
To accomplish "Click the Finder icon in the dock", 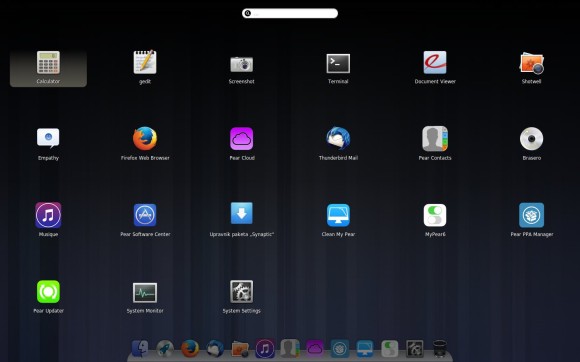I will (x=140, y=349).
